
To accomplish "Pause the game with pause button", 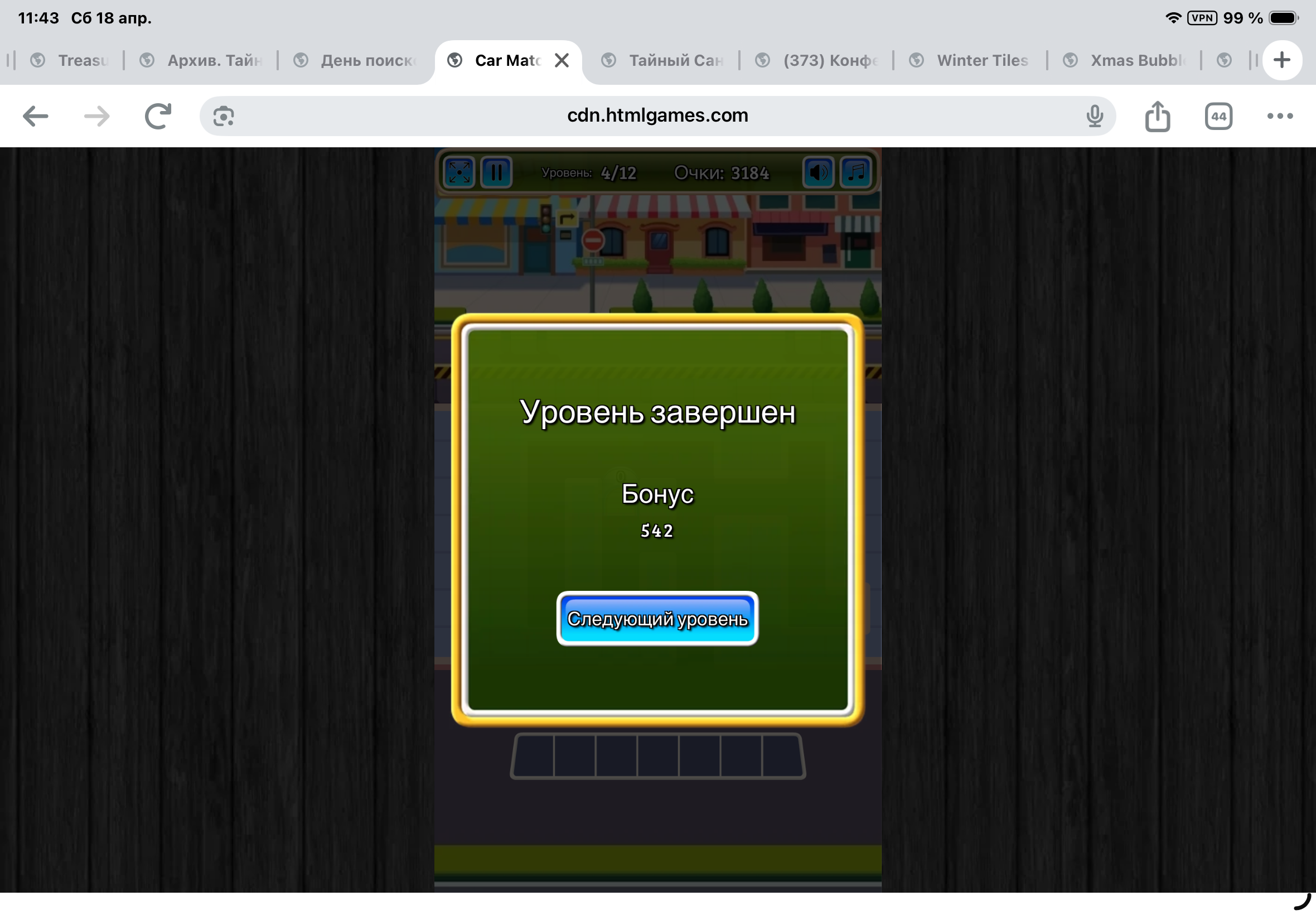I will click(496, 172).
